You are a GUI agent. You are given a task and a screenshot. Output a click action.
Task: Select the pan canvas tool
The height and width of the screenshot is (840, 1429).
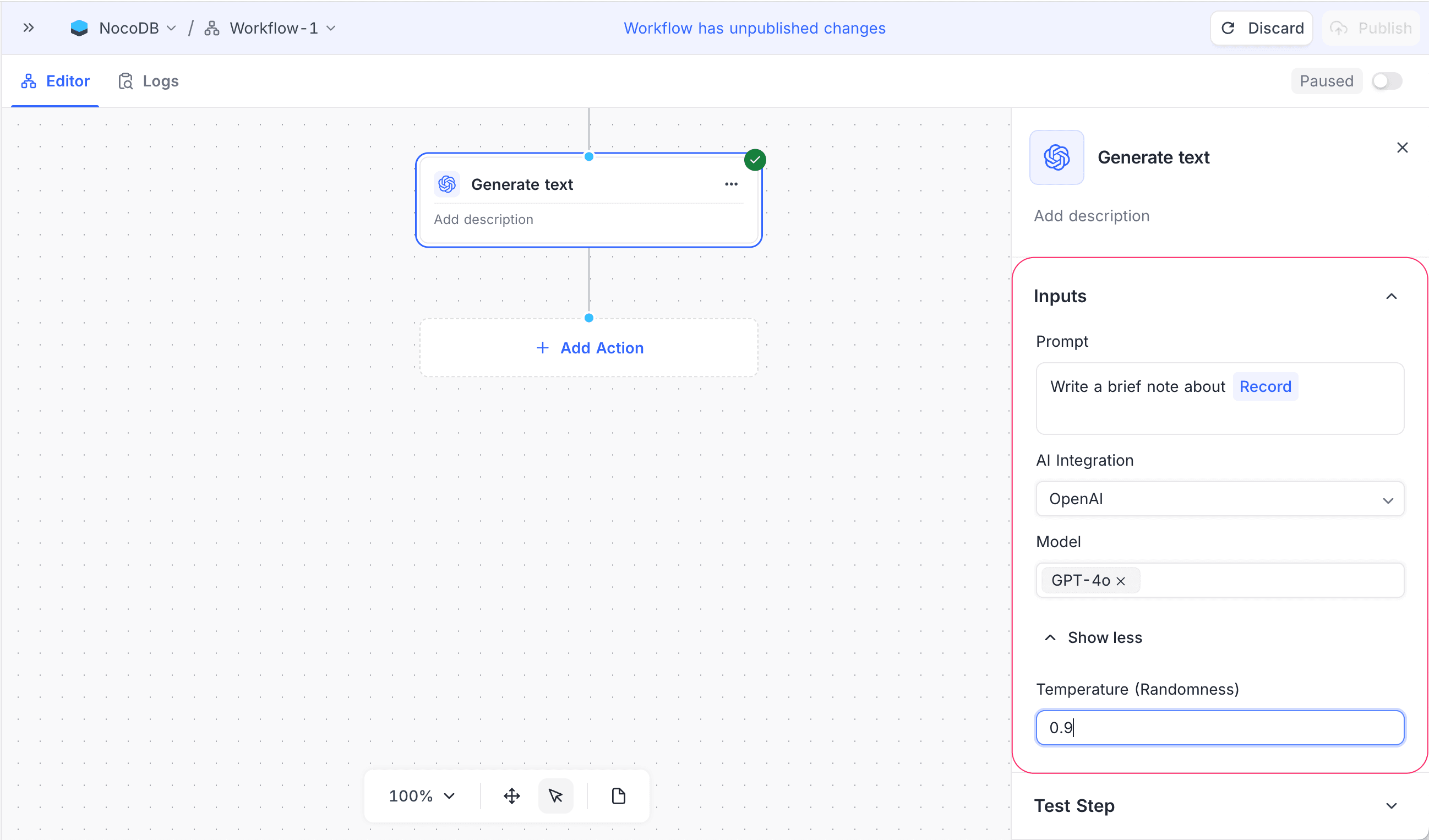pos(511,795)
